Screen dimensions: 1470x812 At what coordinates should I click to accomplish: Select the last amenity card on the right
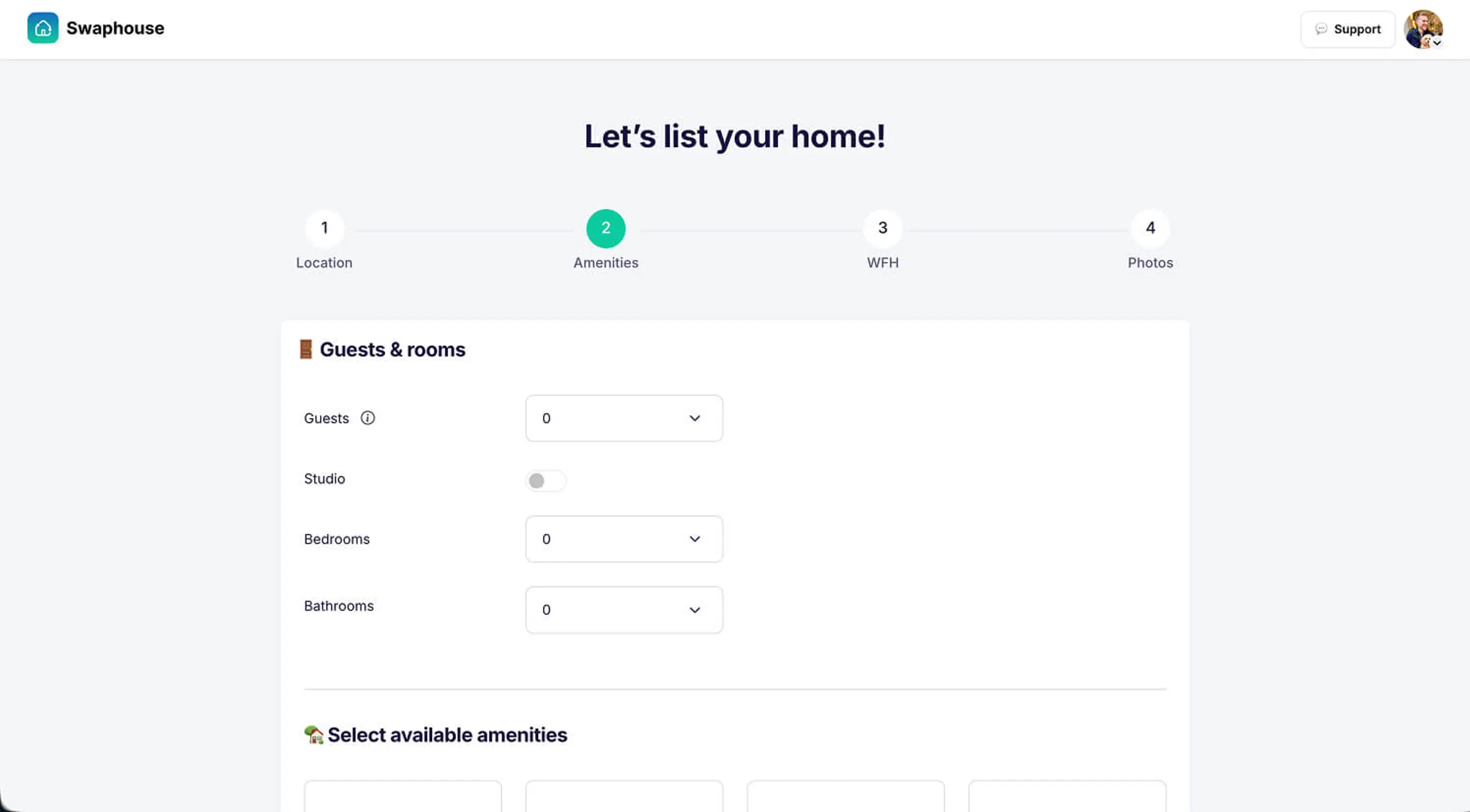tap(1066, 797)
